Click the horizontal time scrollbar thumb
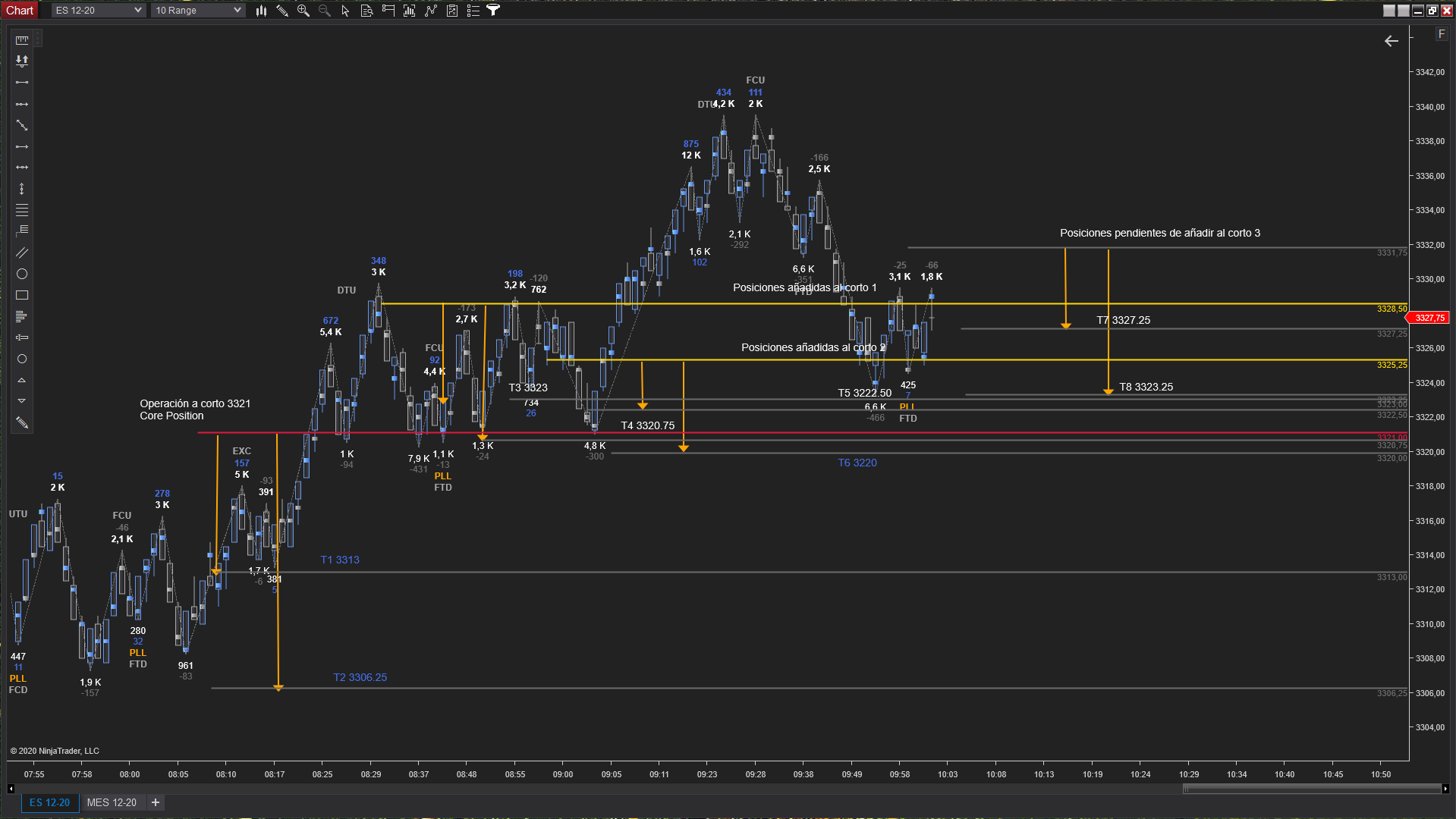This screenshot has width=1456, height=819. pyautogui.click(x=1311, y=789)
